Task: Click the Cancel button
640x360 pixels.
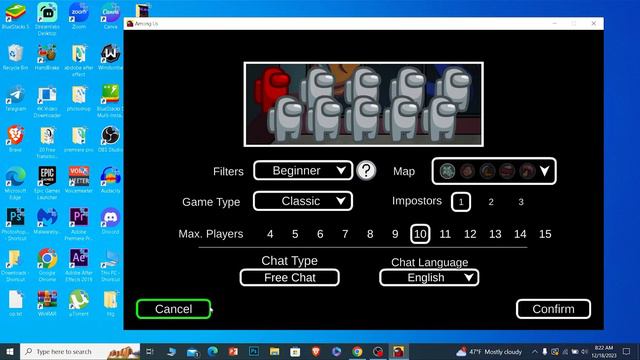Action: pyautogui.click(x=173, y=309)
